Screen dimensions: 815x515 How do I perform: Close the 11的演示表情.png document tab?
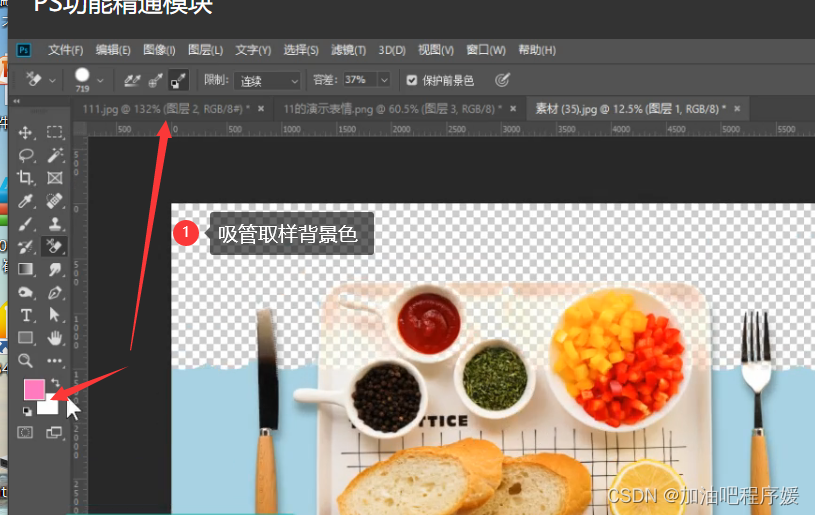pyautogui.click(x=513, y=109)
